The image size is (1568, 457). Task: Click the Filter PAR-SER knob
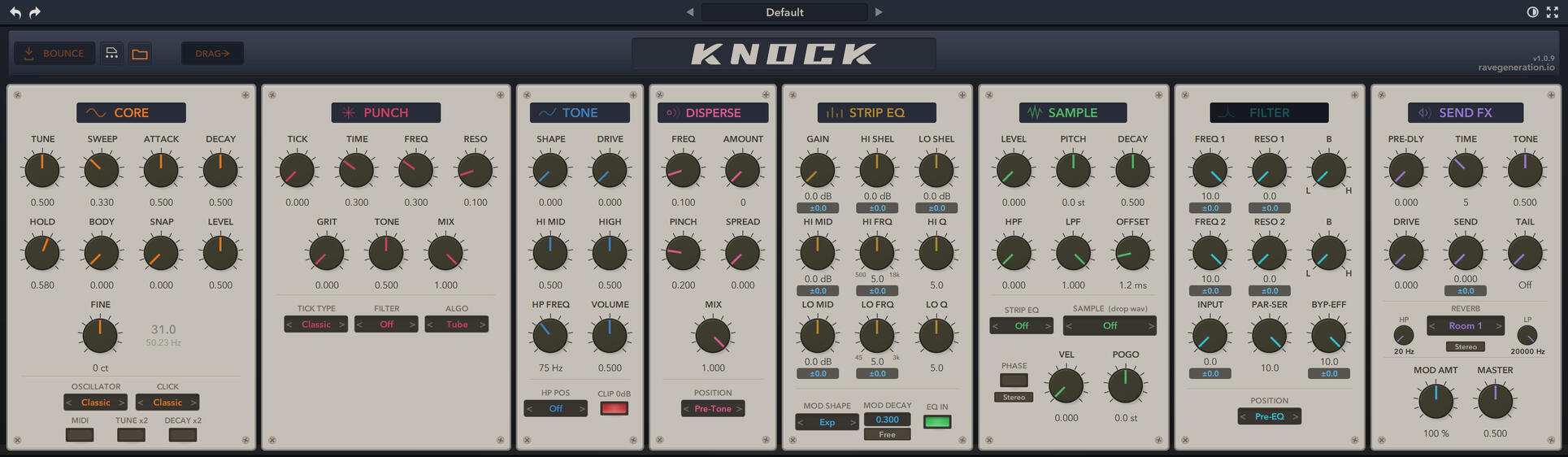click(x=1269, y=335)
